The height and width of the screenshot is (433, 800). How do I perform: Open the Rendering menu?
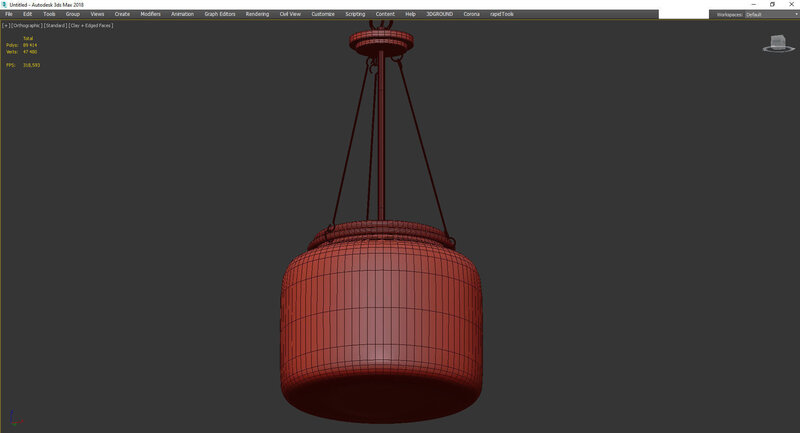point(257,15)
